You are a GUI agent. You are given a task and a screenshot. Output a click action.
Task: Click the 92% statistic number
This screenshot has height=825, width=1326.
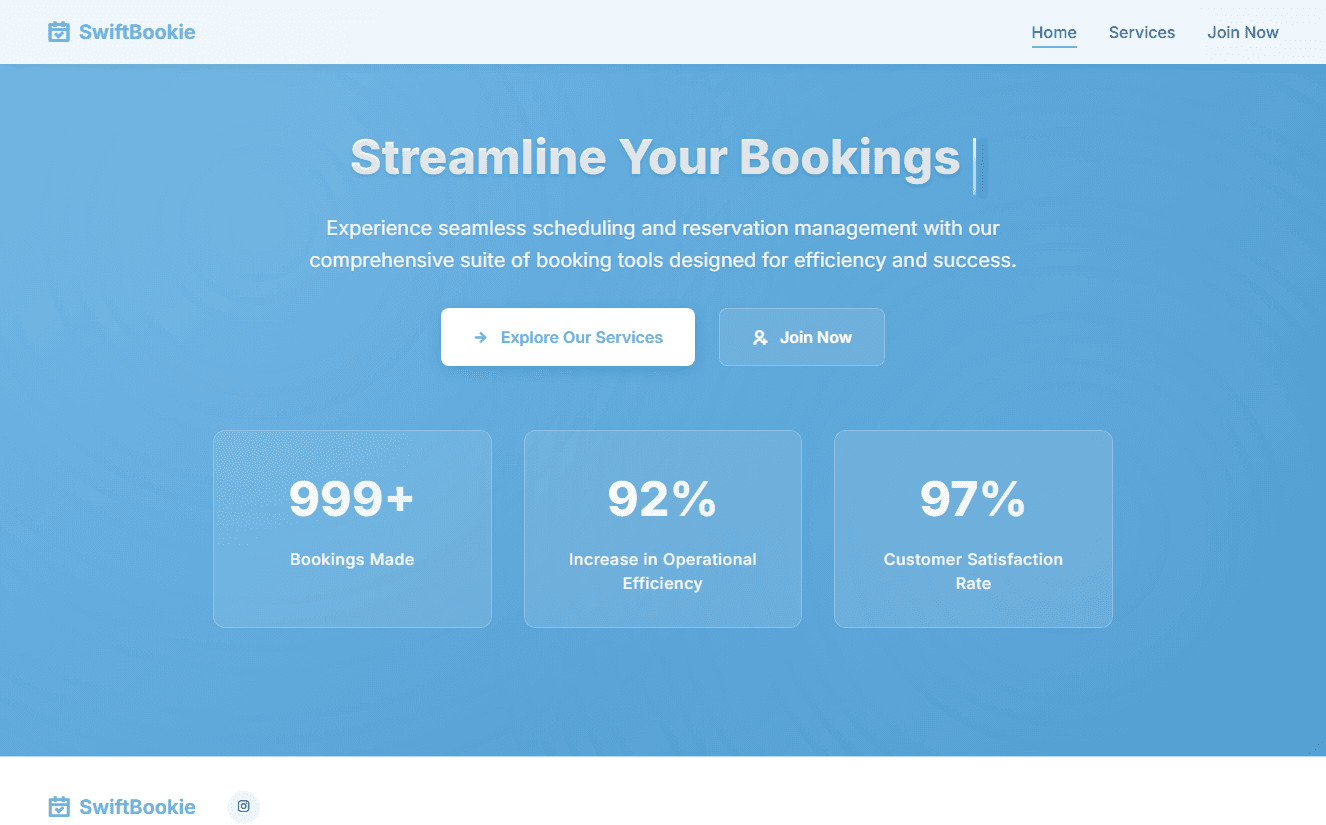[x=662, y=499]
